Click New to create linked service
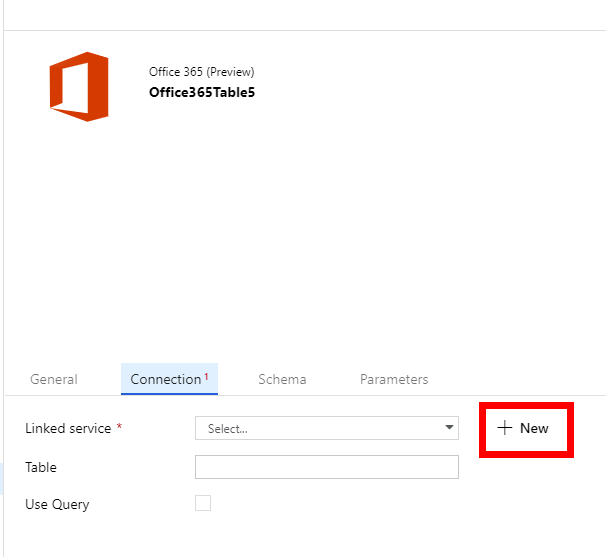Image resolution: width=606 pixels, height=557 pixels. click(534, 428)
